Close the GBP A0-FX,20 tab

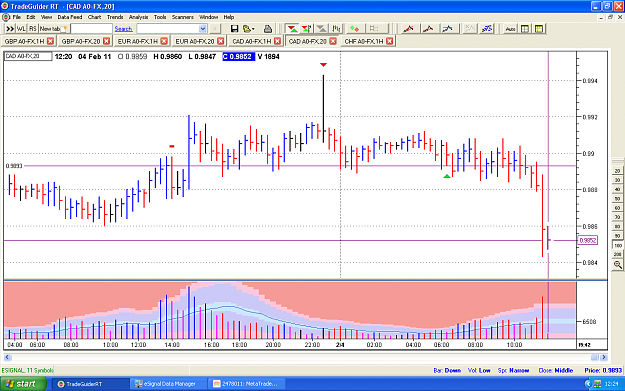pyautogui.click(x=106, y=41)
